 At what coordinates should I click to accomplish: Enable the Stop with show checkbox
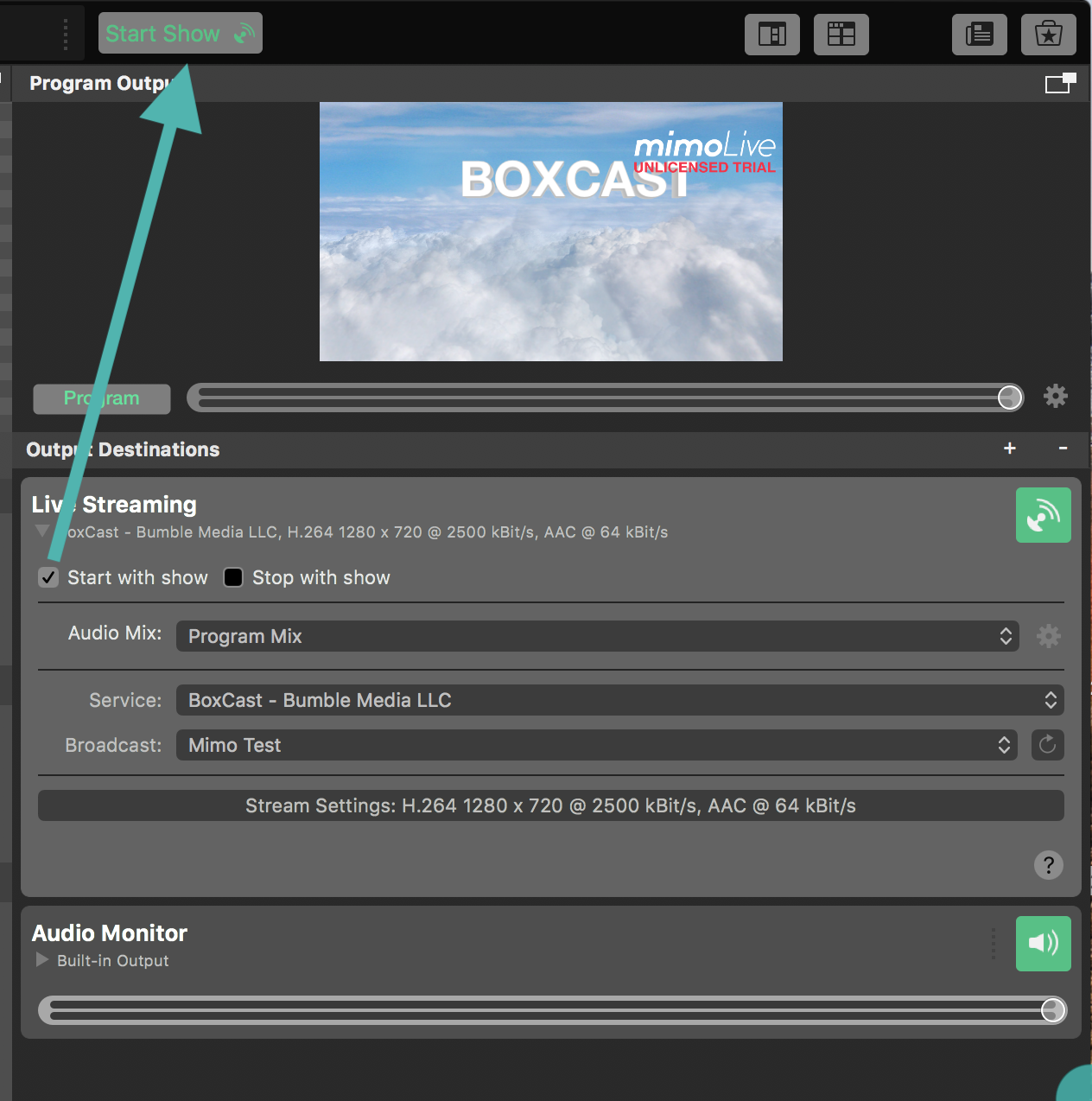point(233,577)
